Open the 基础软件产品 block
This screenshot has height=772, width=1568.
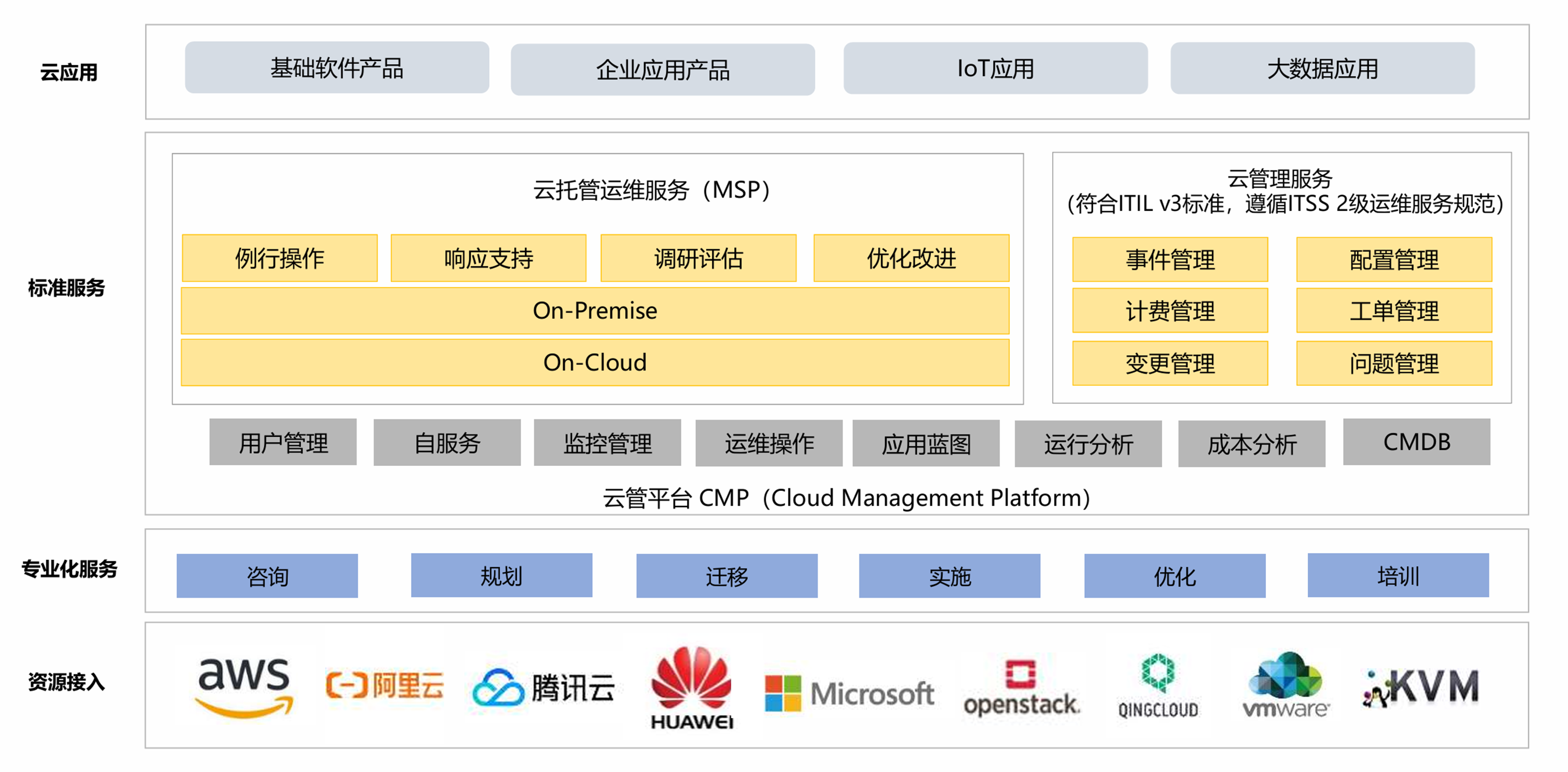click(337, 67)
